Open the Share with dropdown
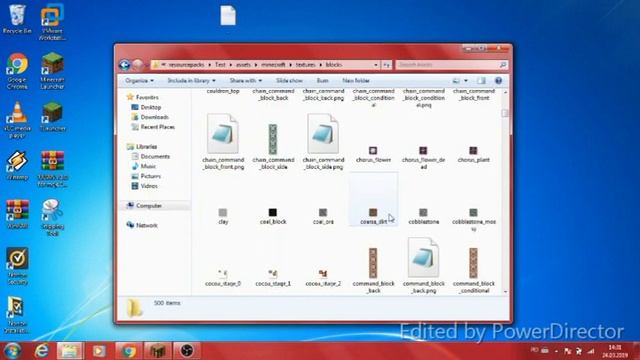This screenshot has height=360, width=640. click(246, 81)
